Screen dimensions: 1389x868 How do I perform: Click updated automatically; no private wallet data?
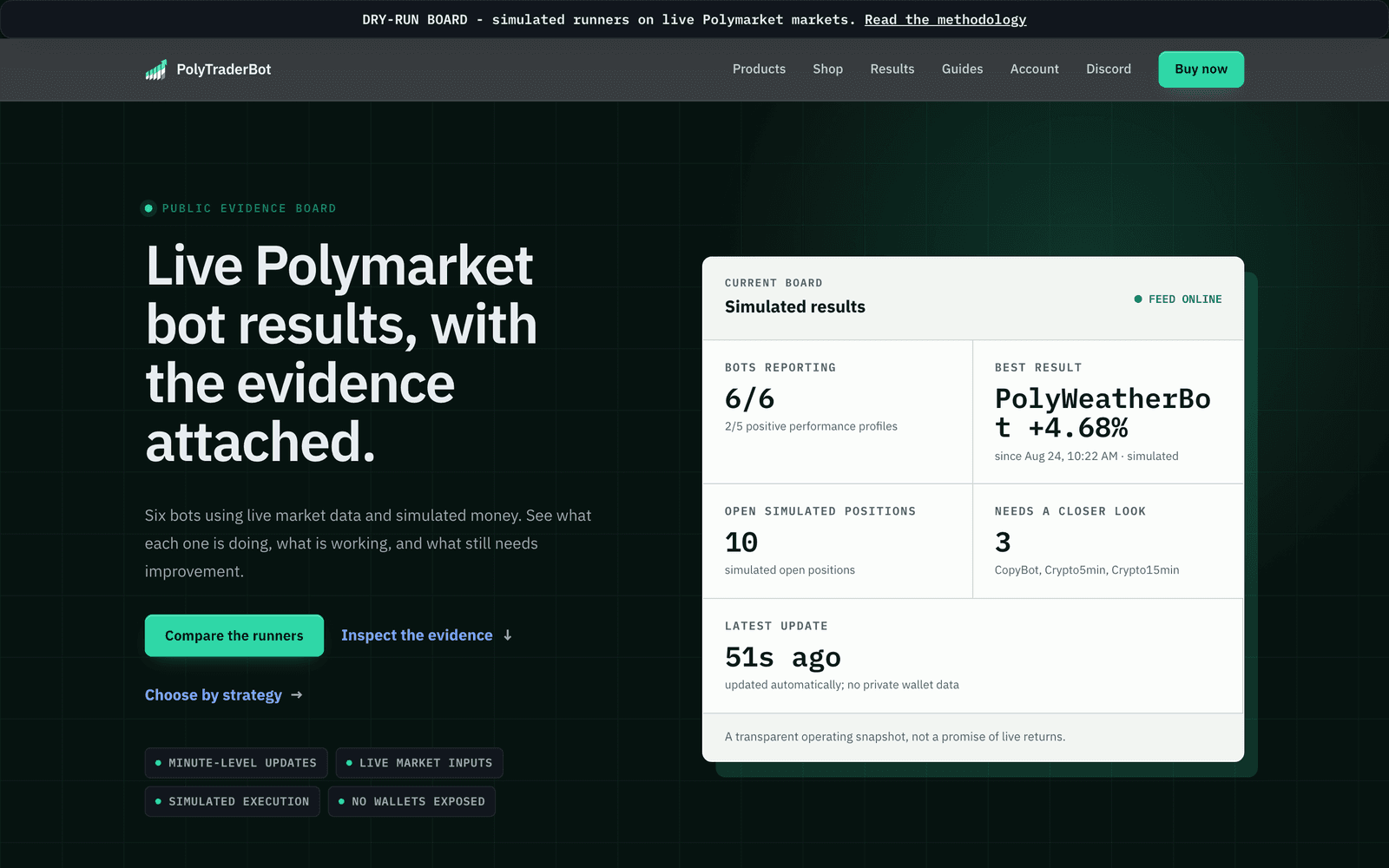pos(842,685)
